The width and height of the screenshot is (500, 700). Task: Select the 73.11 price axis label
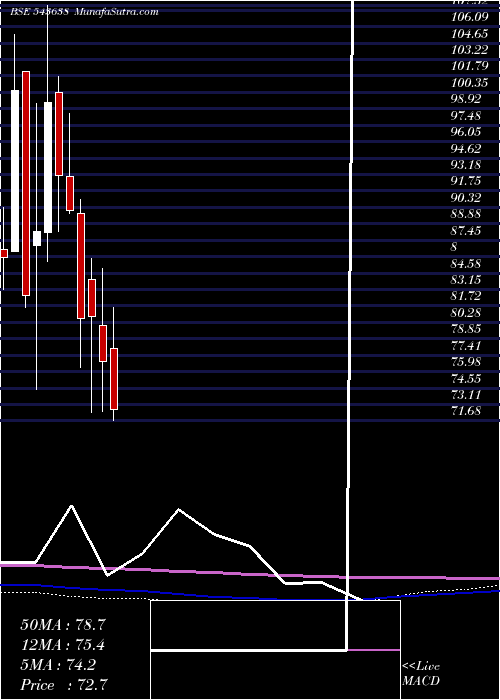(467, 395)
